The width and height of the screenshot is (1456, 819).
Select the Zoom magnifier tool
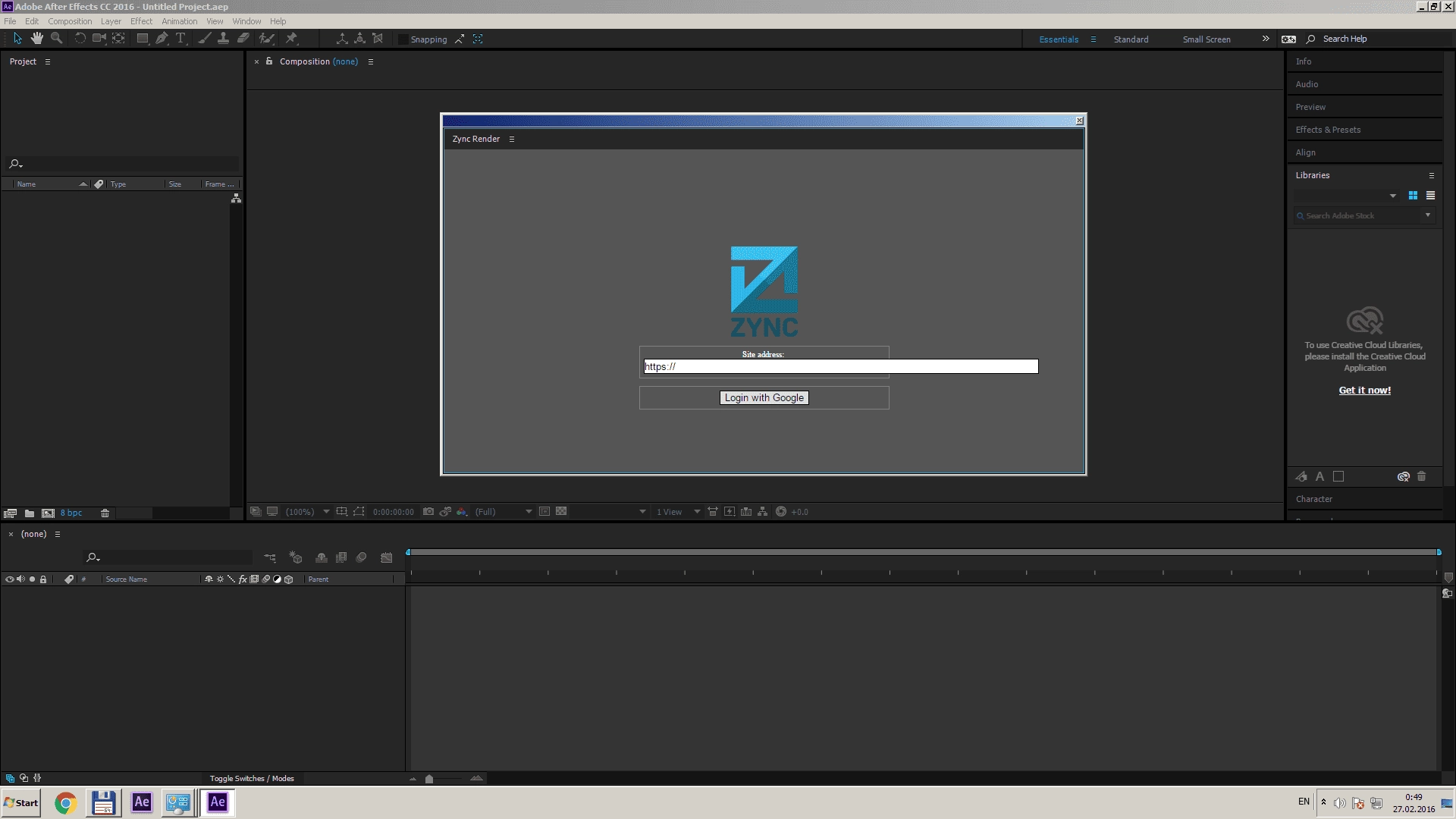point(56,39)
